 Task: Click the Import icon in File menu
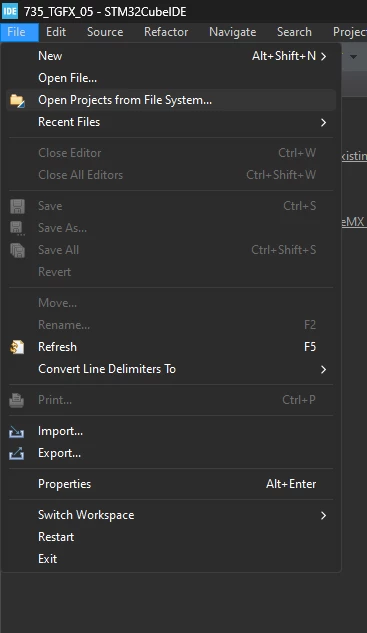coord(17,432)
